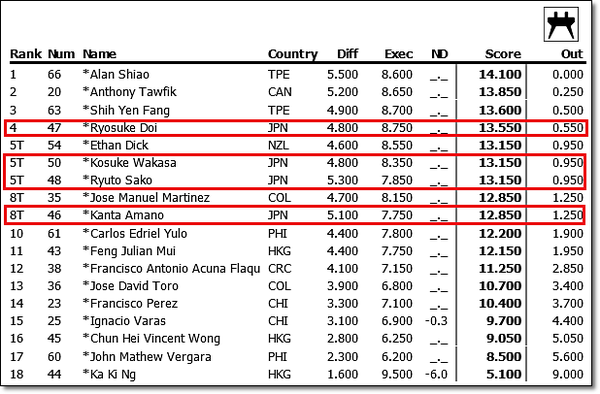Image resolution: width=600 pixels, height=394 pixels.
Task: Click Ryuto Sako's score 13.150
Action: [500, 180]
